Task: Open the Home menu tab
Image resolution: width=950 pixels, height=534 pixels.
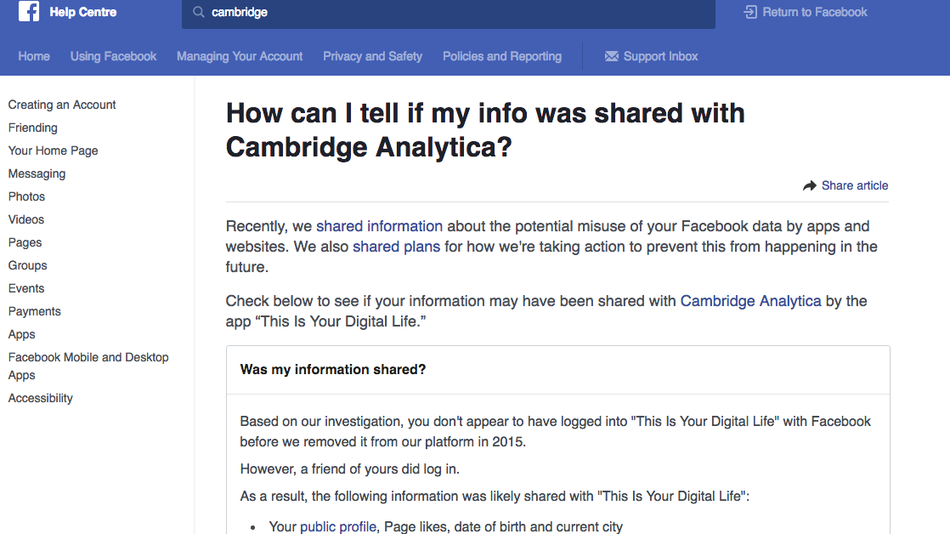Action: point(34,56)
